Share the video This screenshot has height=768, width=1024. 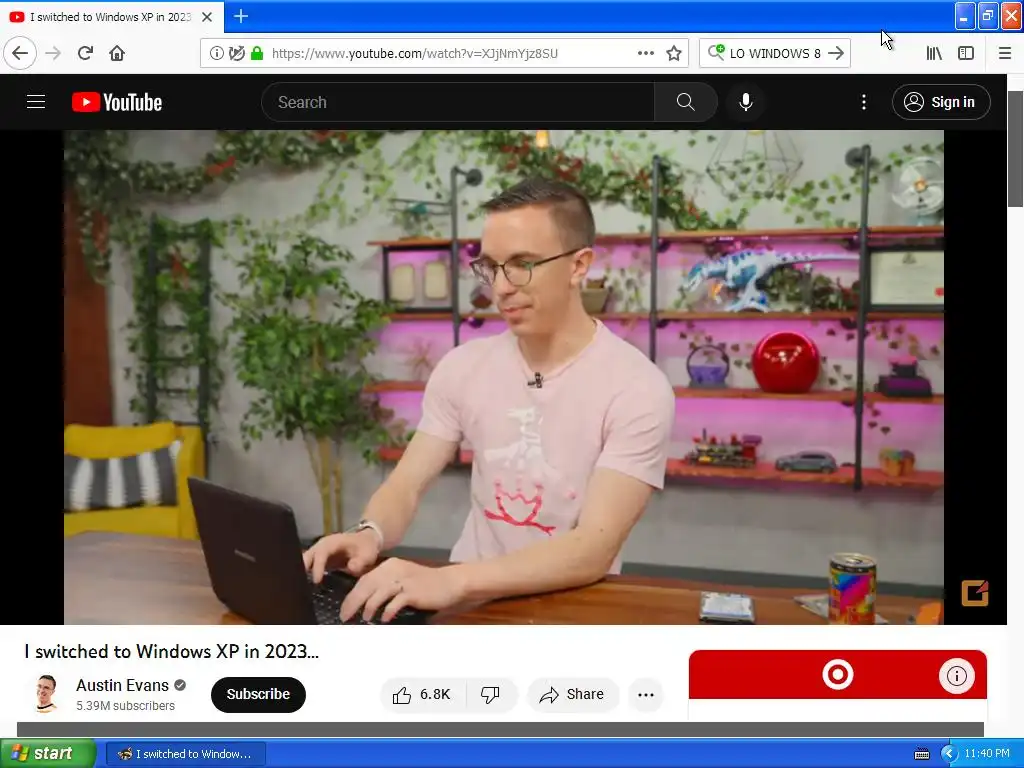[x=571, y=694]
